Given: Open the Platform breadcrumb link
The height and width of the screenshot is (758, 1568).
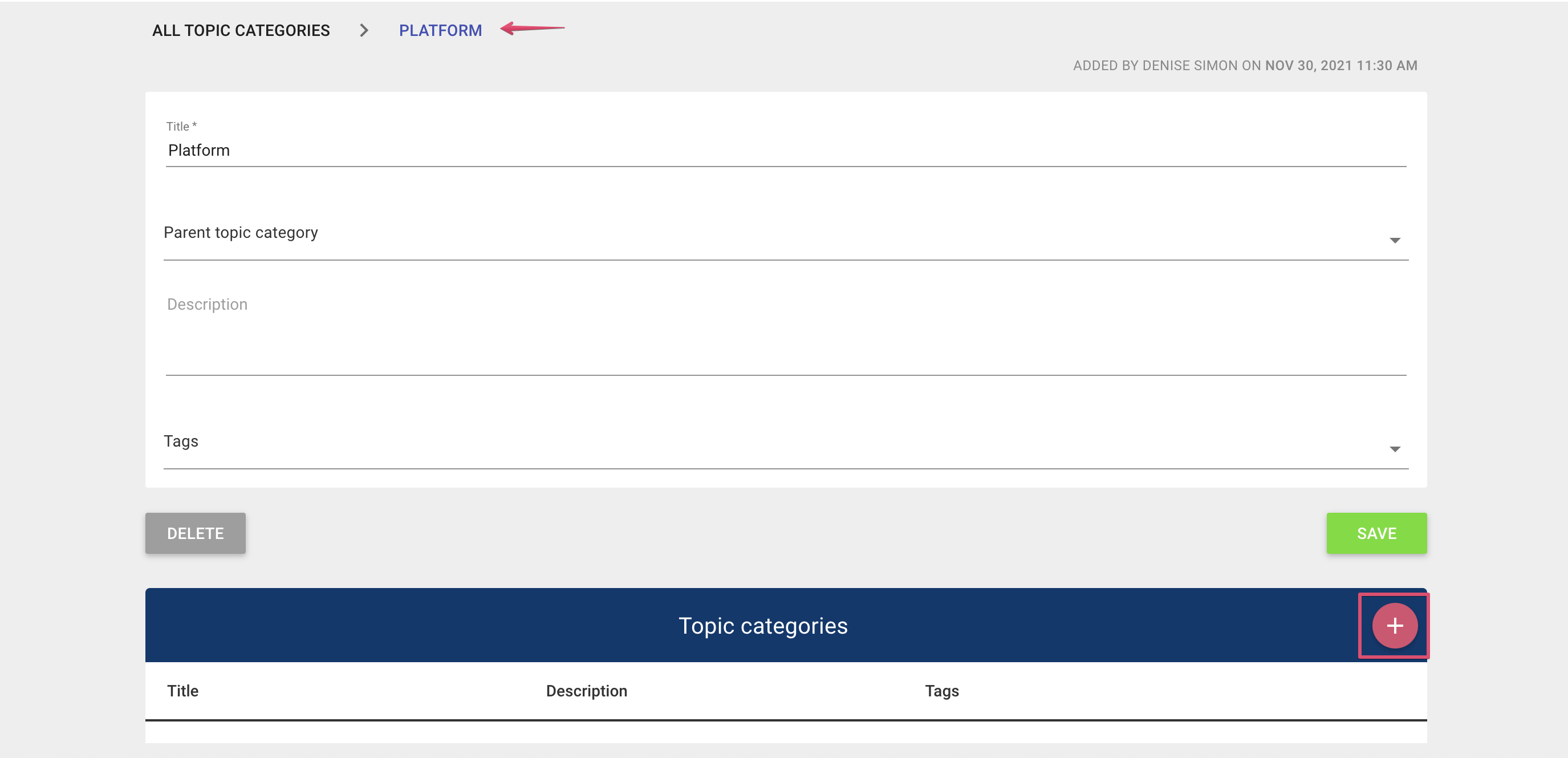Looking at the screenshot, I should click(x=440, y=30).
